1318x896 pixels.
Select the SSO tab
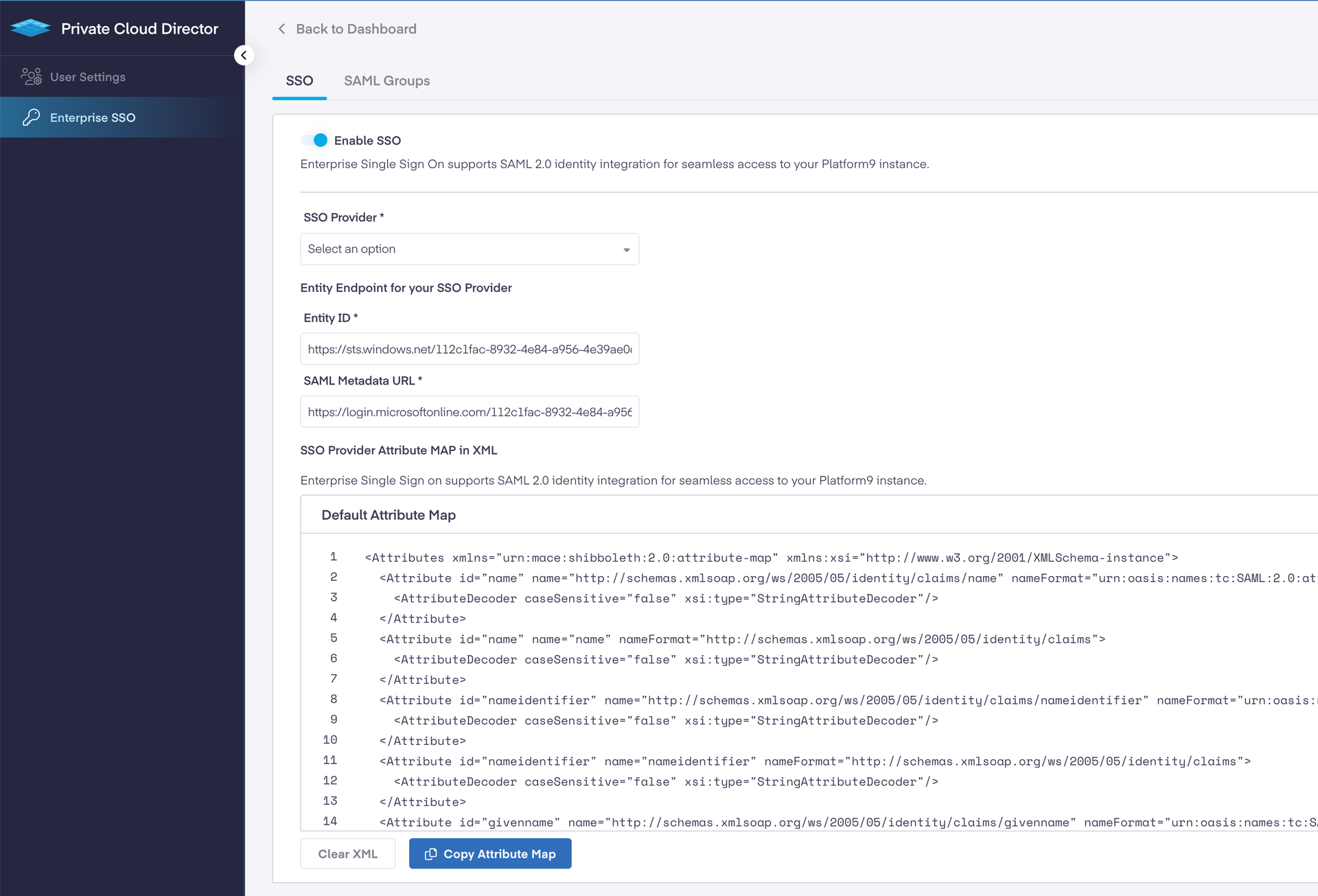tap(299, 81)
